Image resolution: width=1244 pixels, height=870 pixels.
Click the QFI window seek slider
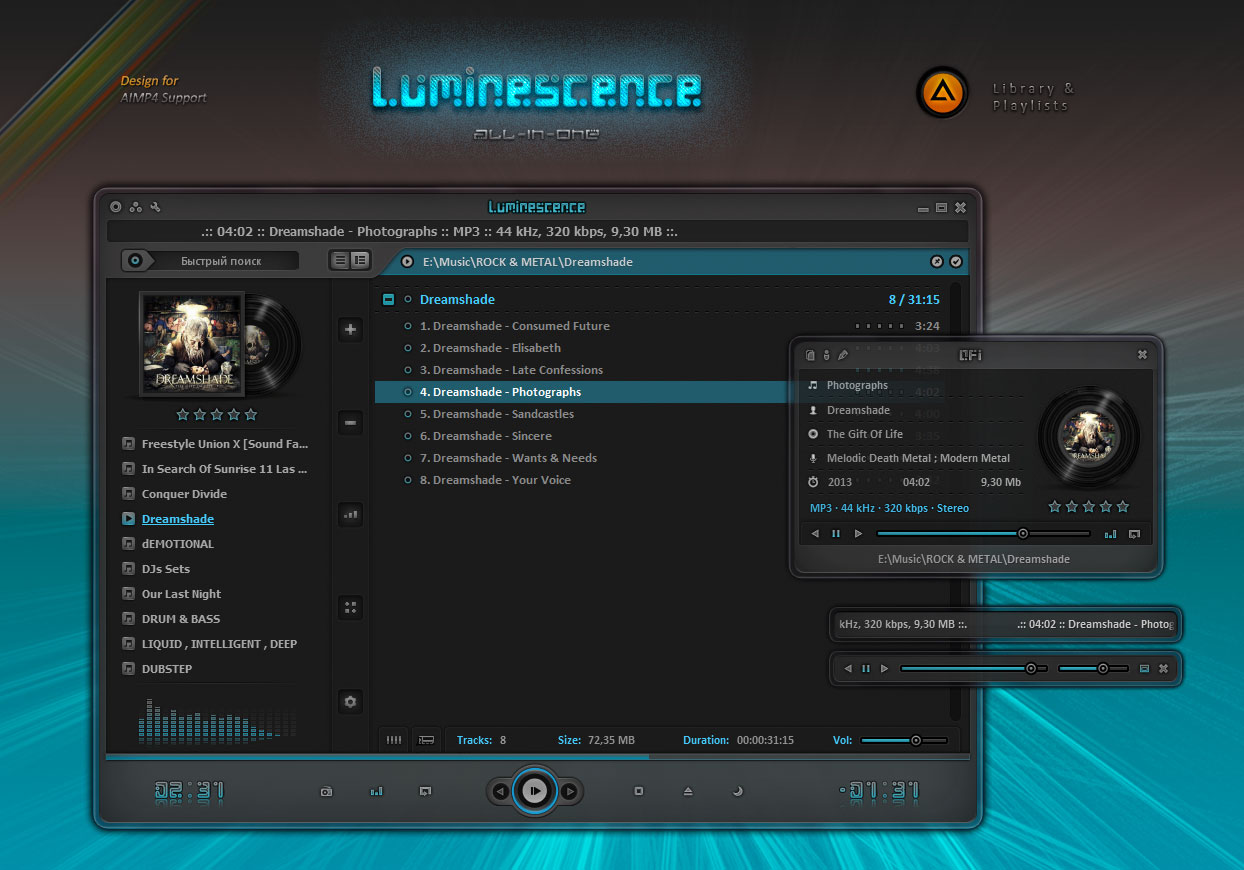984,534
